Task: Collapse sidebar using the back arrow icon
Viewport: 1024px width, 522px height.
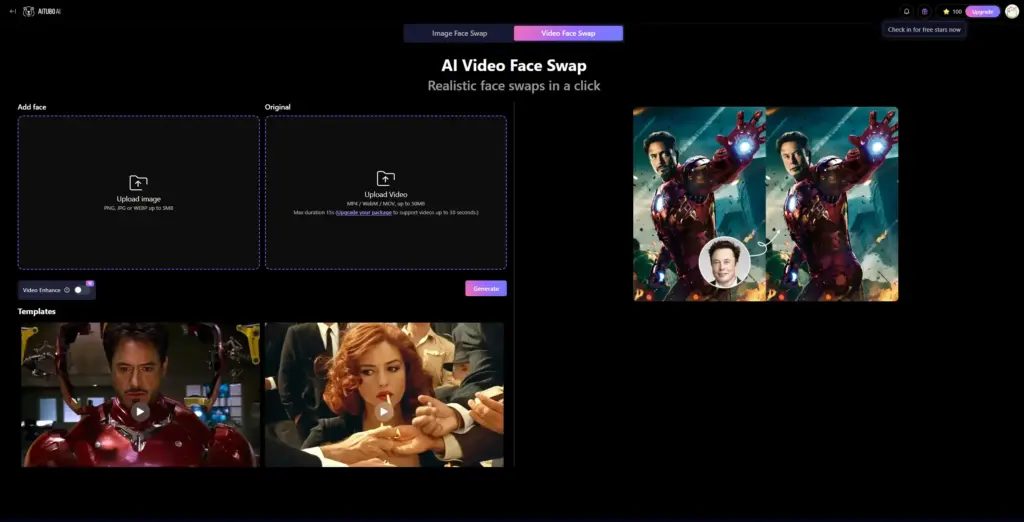Action: (x=12, y=11)
